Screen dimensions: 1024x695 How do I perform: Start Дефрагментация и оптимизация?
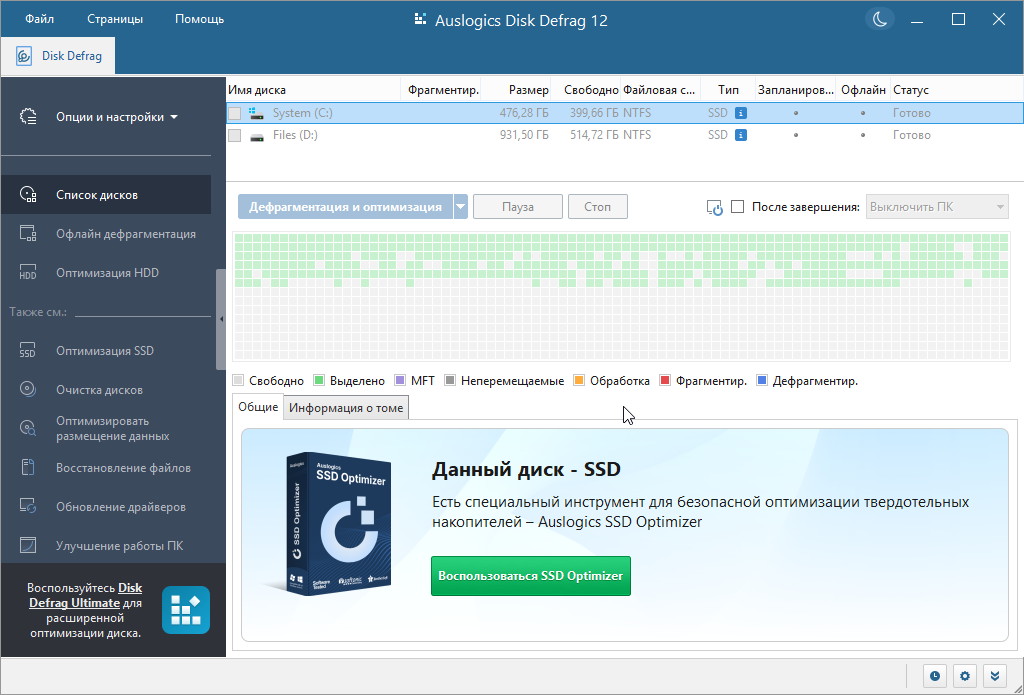pos(345,207)
